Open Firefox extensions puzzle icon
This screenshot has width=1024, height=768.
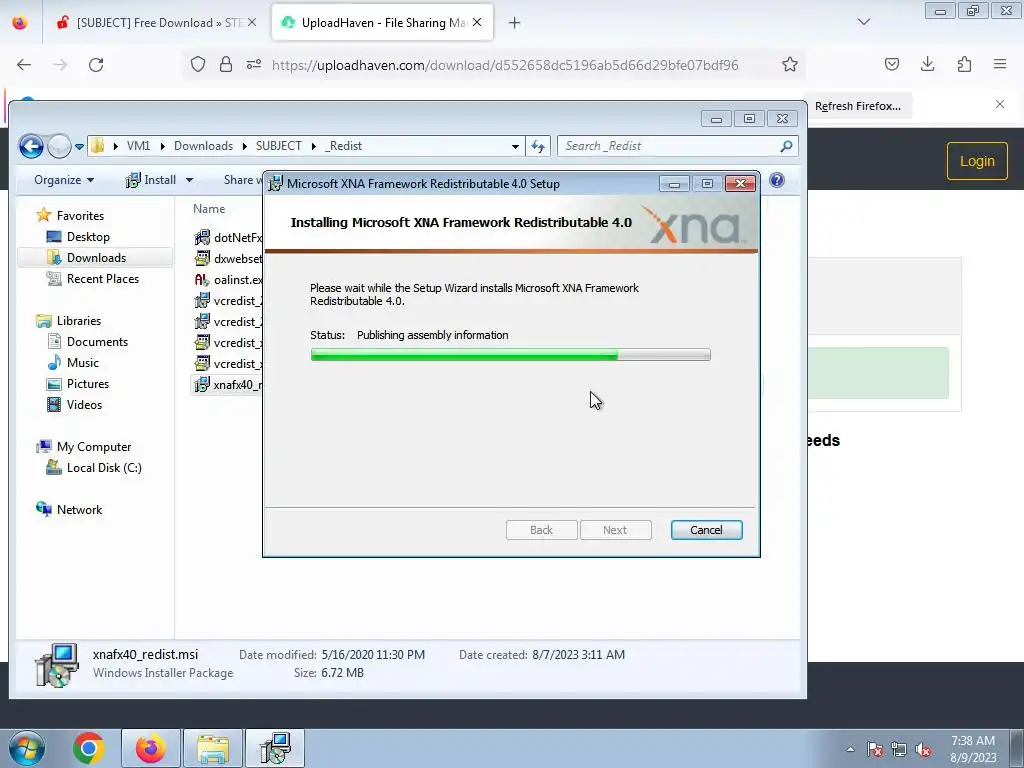[x=964, y=64]
